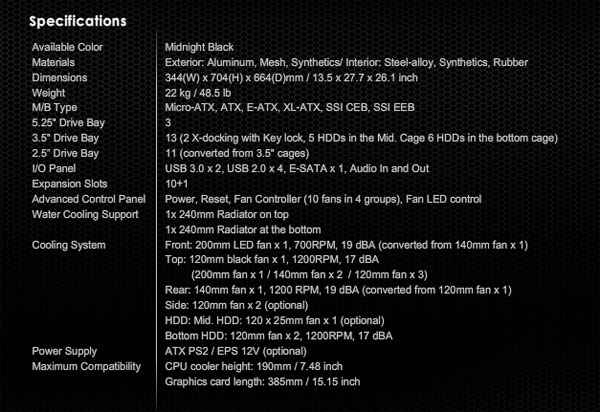
Task: Select the I/O Panel USB ports line
Action: click(x=297, y=169)
